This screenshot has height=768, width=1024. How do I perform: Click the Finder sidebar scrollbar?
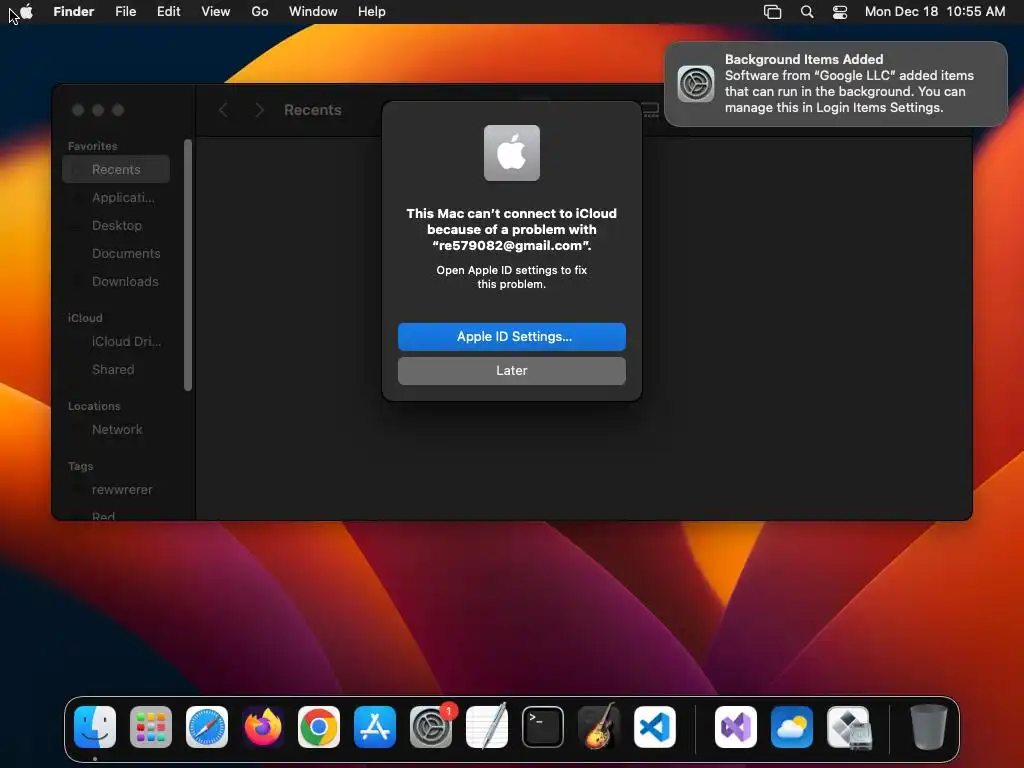[188, 265]
